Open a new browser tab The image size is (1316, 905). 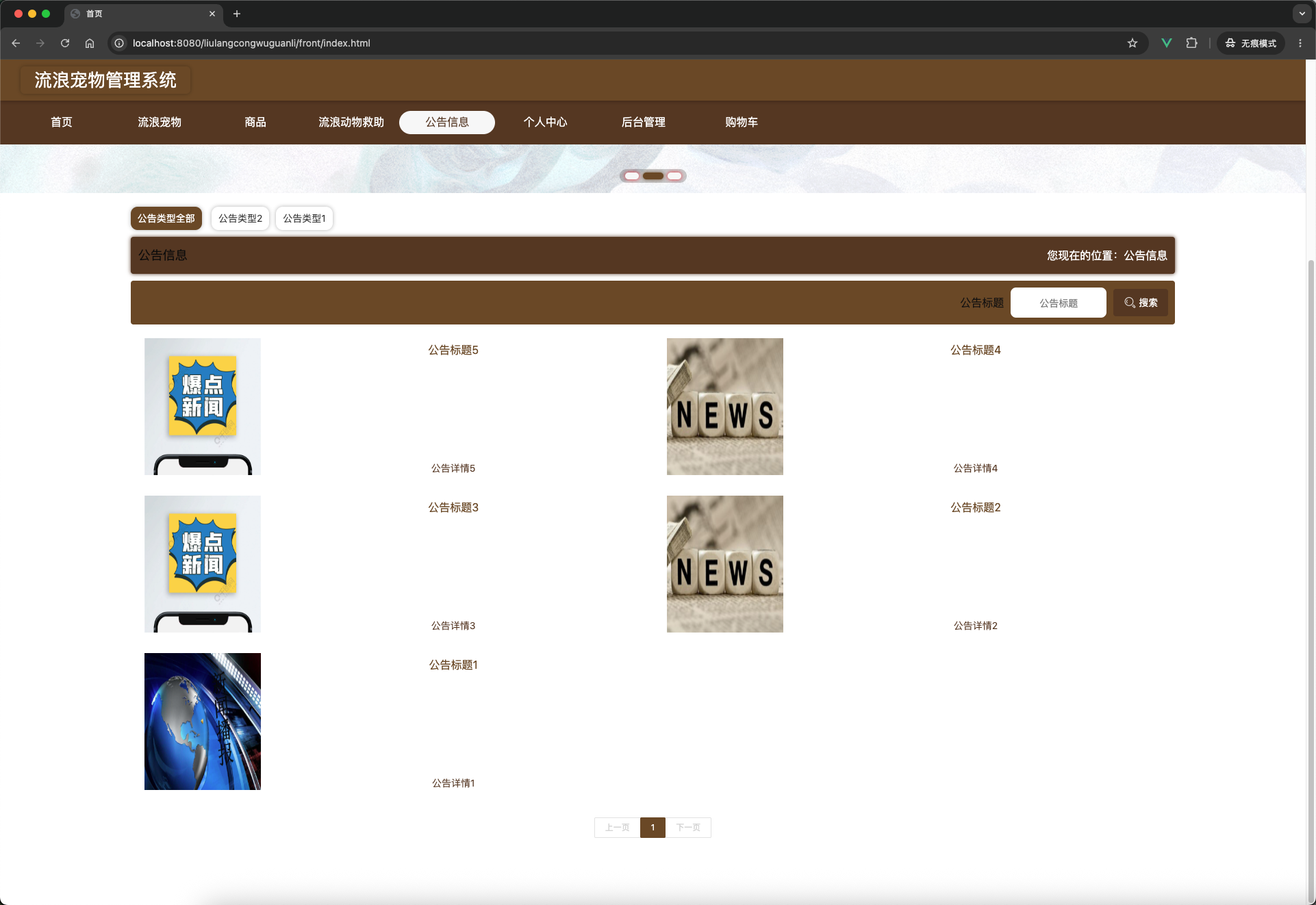[237, 14]
